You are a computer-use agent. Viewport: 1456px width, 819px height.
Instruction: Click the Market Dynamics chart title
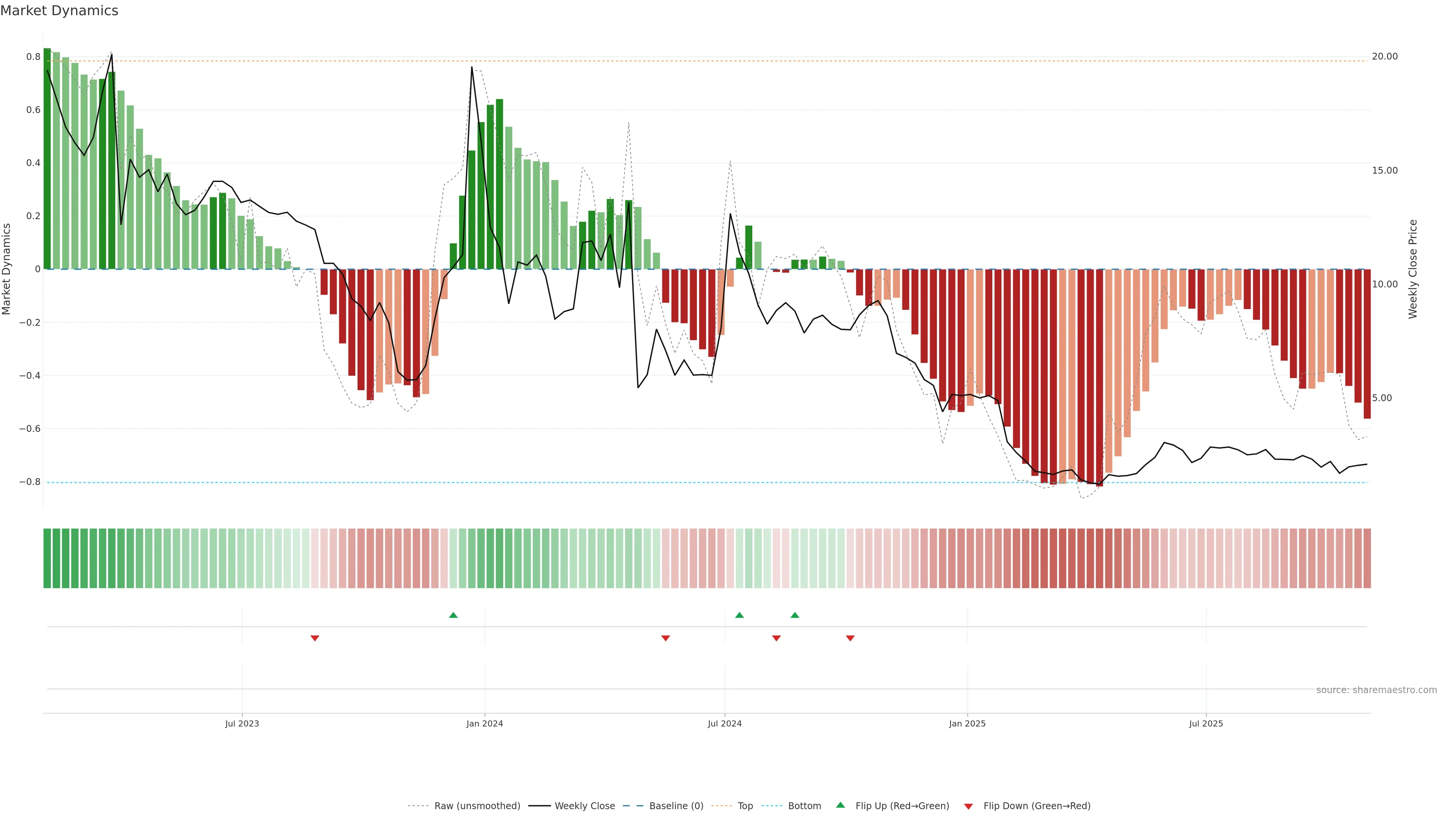point(60,11)
